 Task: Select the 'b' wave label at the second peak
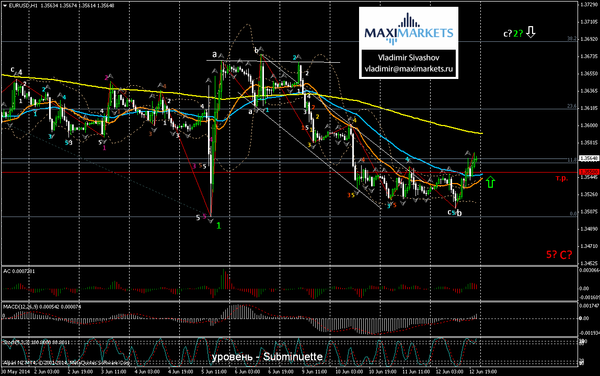click(256, 50)
